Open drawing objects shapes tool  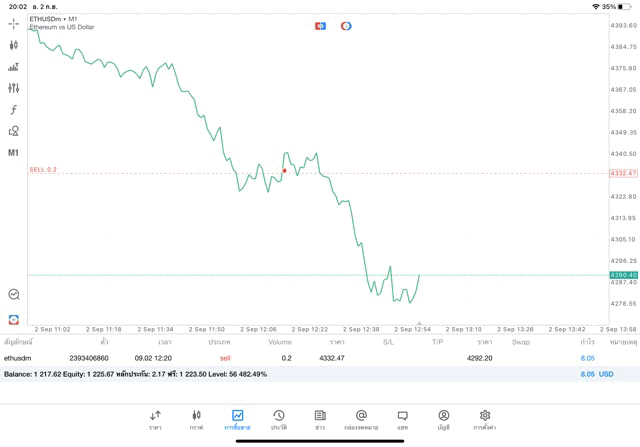click(13, 131)
